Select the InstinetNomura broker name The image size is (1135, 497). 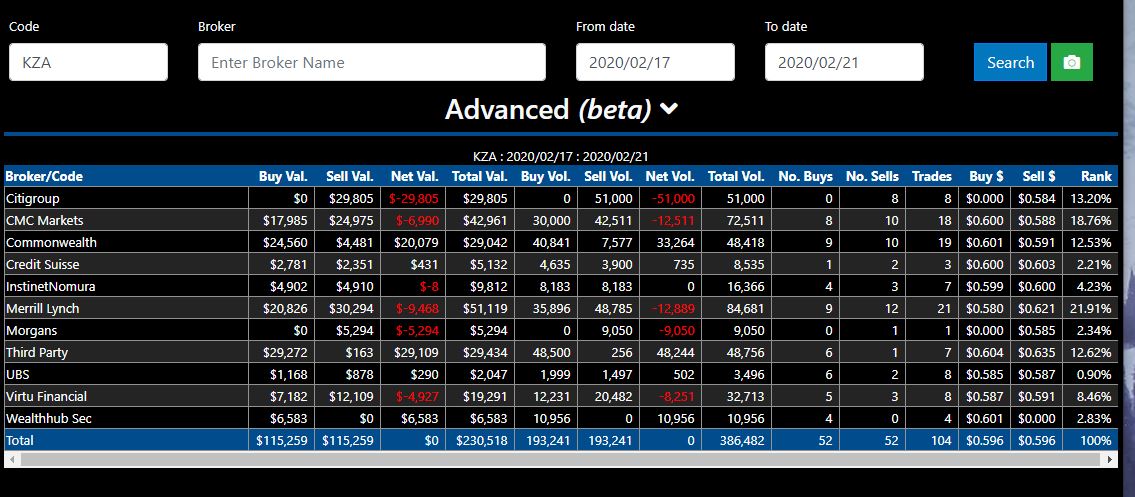pos(50,286)
